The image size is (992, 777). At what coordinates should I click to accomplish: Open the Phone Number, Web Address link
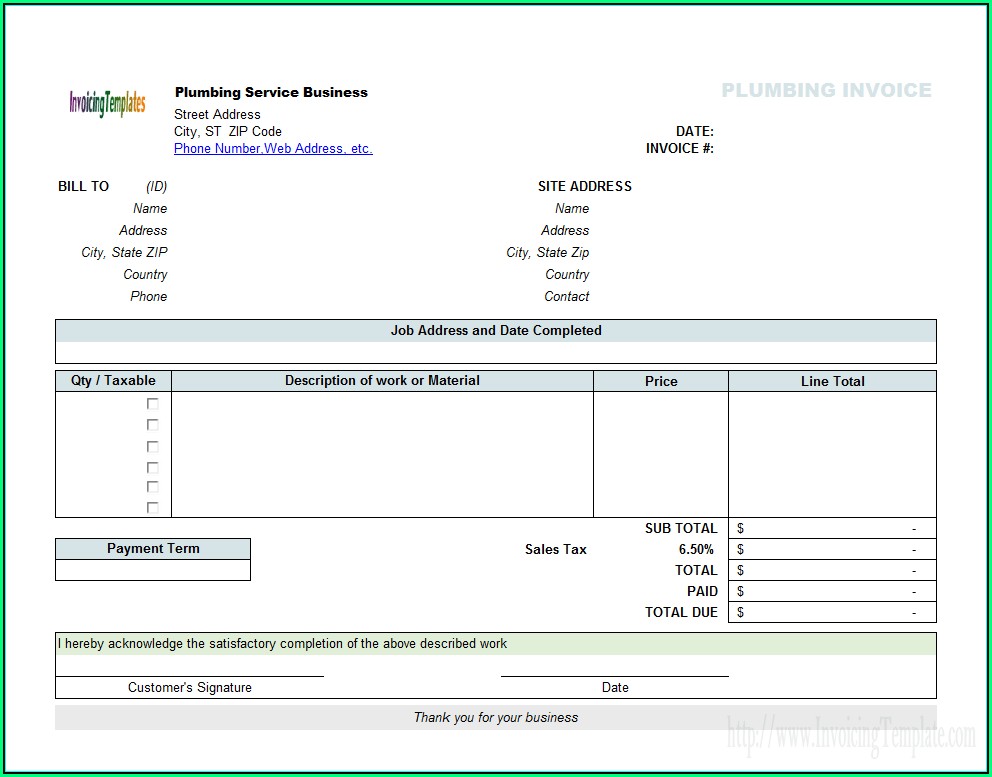pyautogui.click(x=273, y=149)
